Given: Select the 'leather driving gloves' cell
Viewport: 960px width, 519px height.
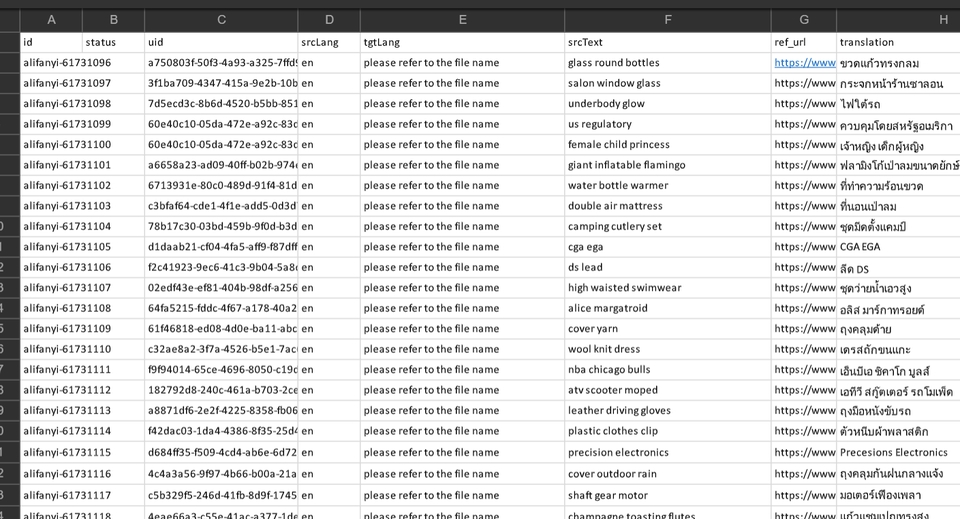Looking at the screenshot, I should click(x=667, y=411).
